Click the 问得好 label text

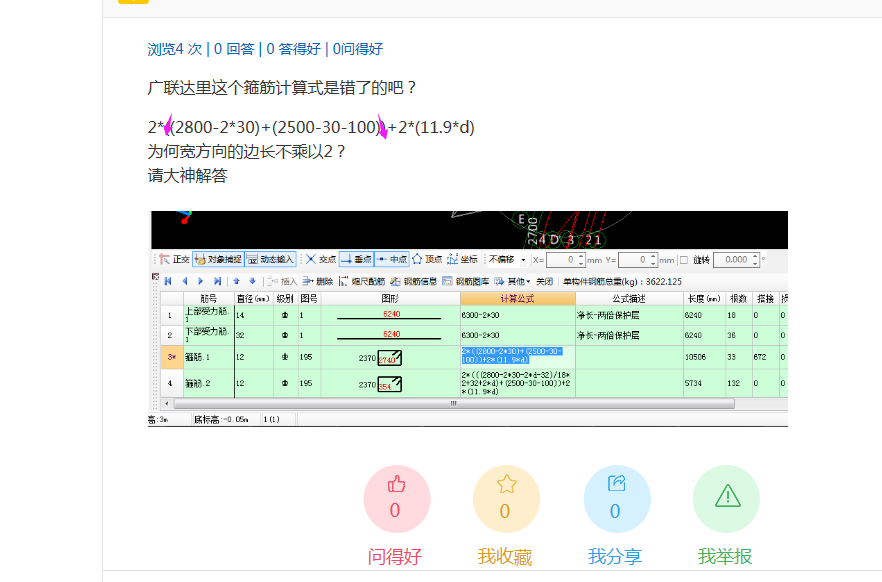(x=395, y=557)
